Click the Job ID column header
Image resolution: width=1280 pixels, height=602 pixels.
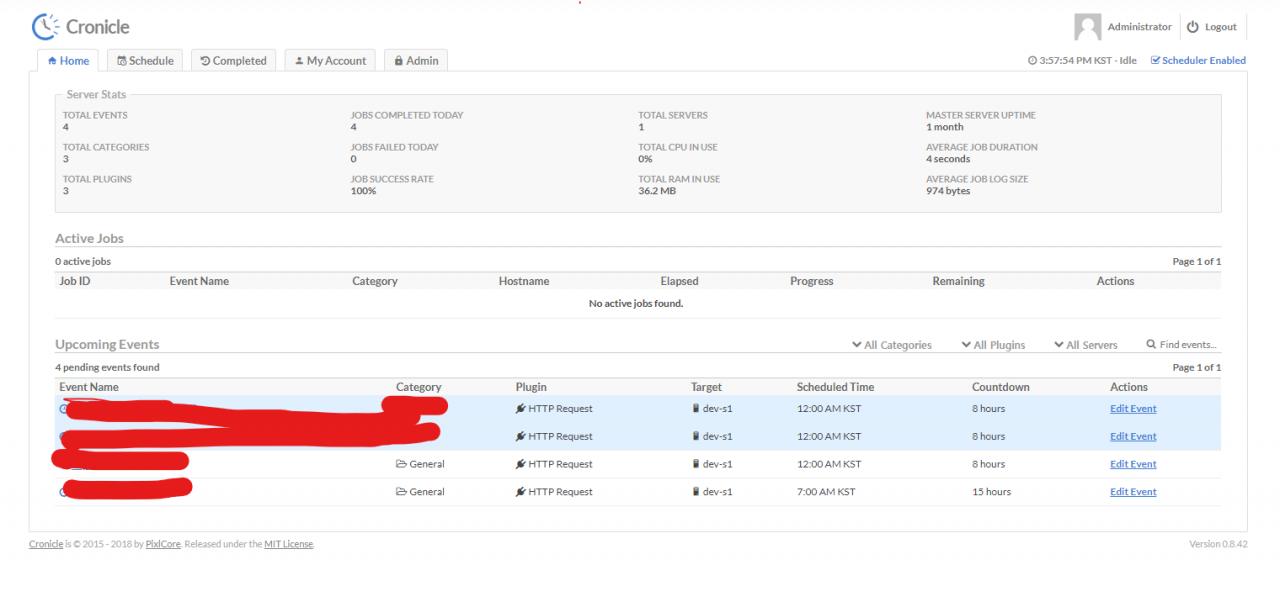pyautogui.click(x=75, y=281)
